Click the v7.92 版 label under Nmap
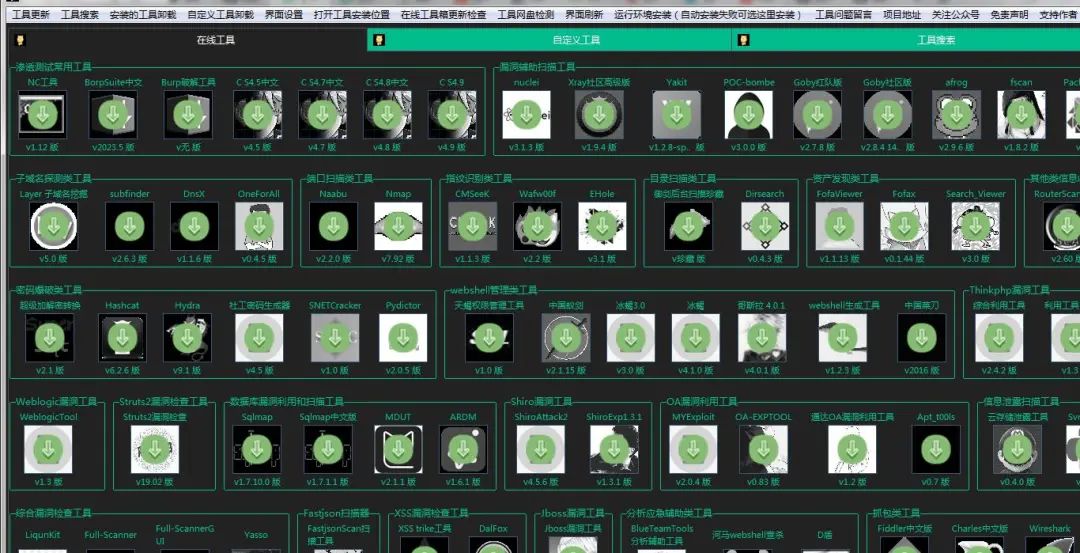Viewport: 1080px width, 553px height. click(x=398, y=259)
